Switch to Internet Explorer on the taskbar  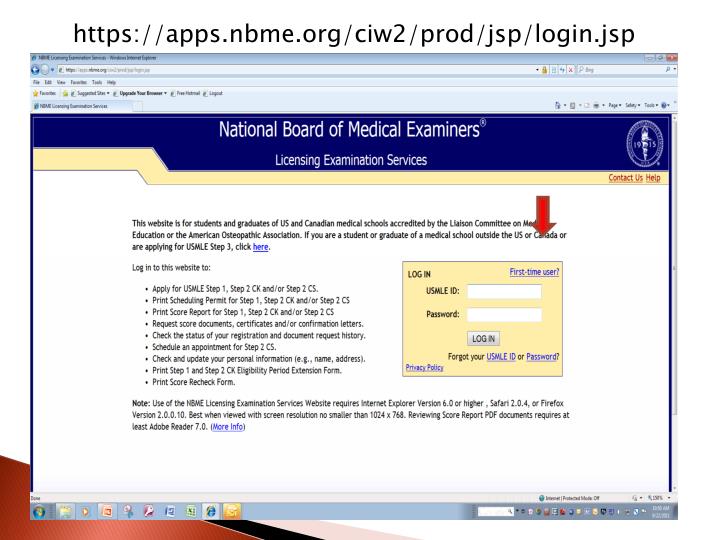211,511
